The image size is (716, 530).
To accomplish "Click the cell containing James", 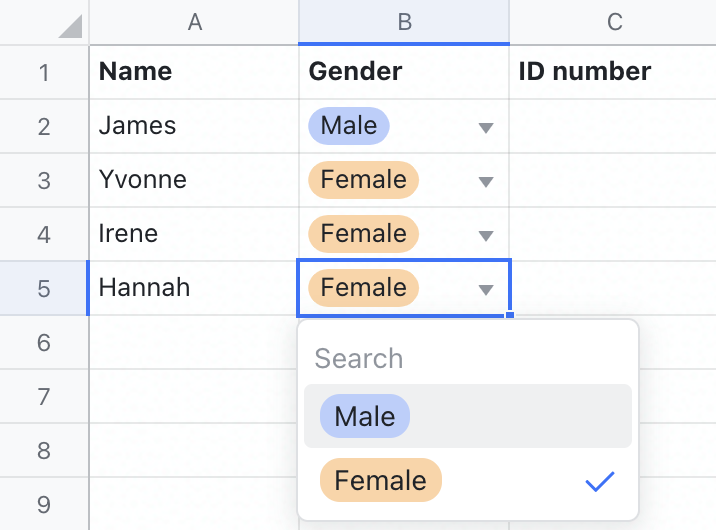I will (194, 126).
